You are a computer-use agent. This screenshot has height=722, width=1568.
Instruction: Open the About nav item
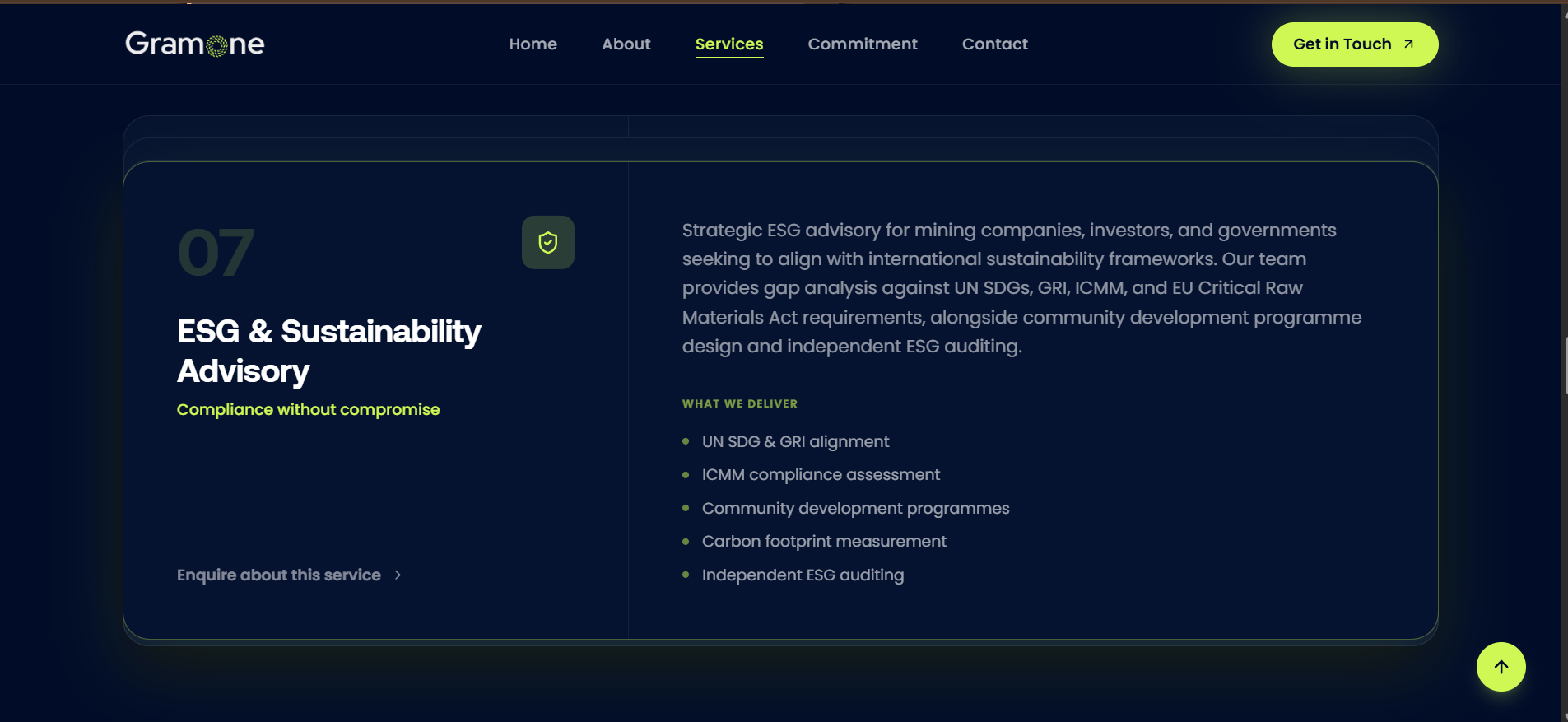626,44
